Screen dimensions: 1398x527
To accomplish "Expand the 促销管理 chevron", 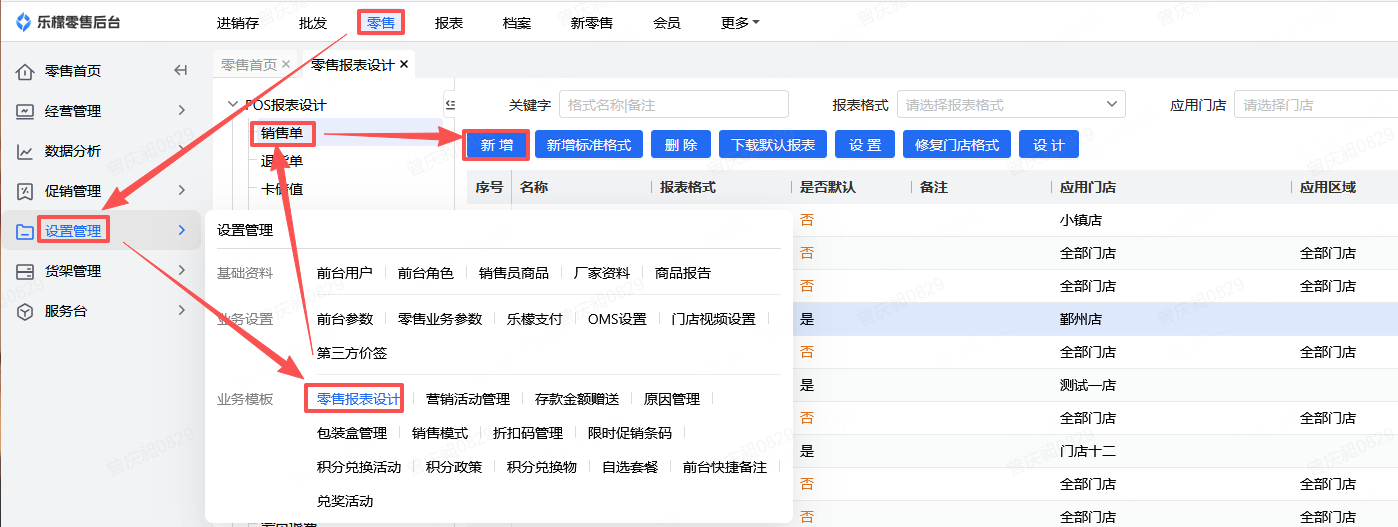I will coord(181,191).
